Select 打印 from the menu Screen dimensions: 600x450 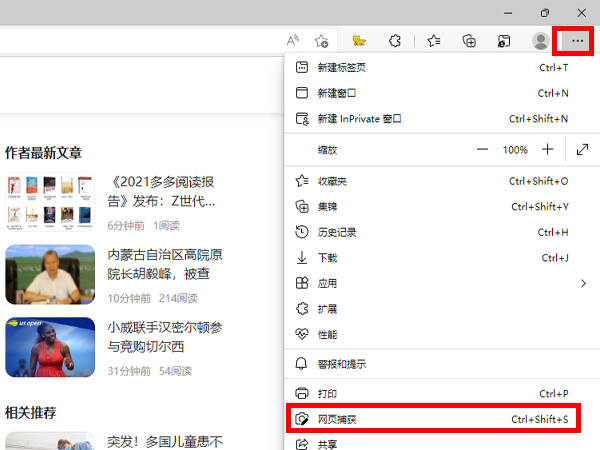point(442,394)
